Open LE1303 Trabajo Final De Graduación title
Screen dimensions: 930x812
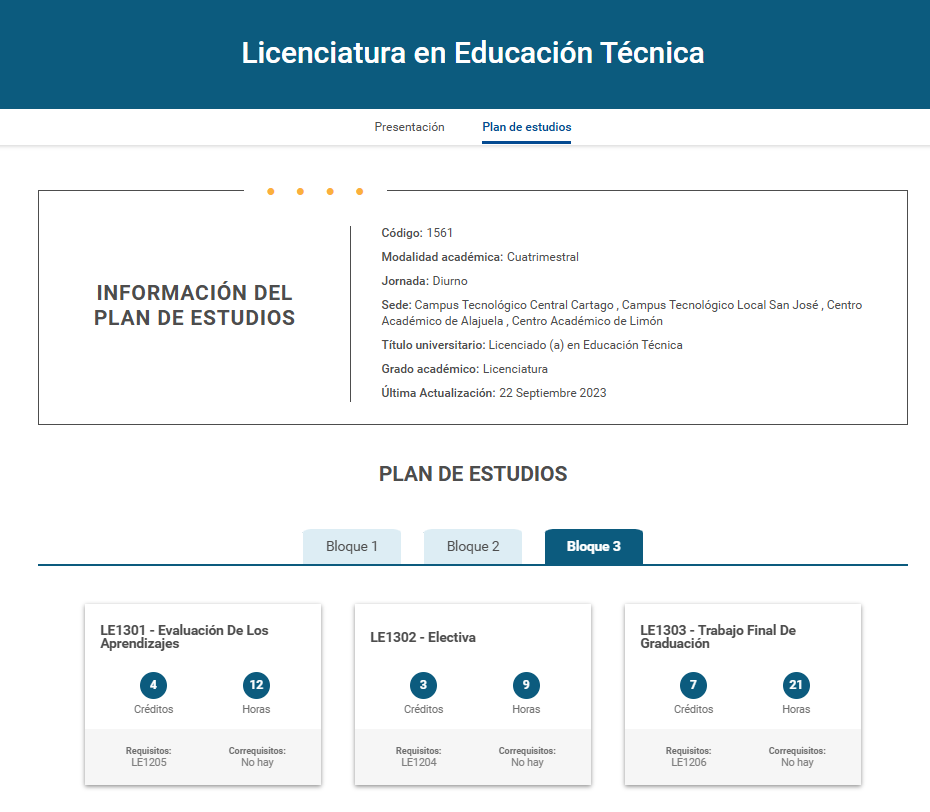717,637
